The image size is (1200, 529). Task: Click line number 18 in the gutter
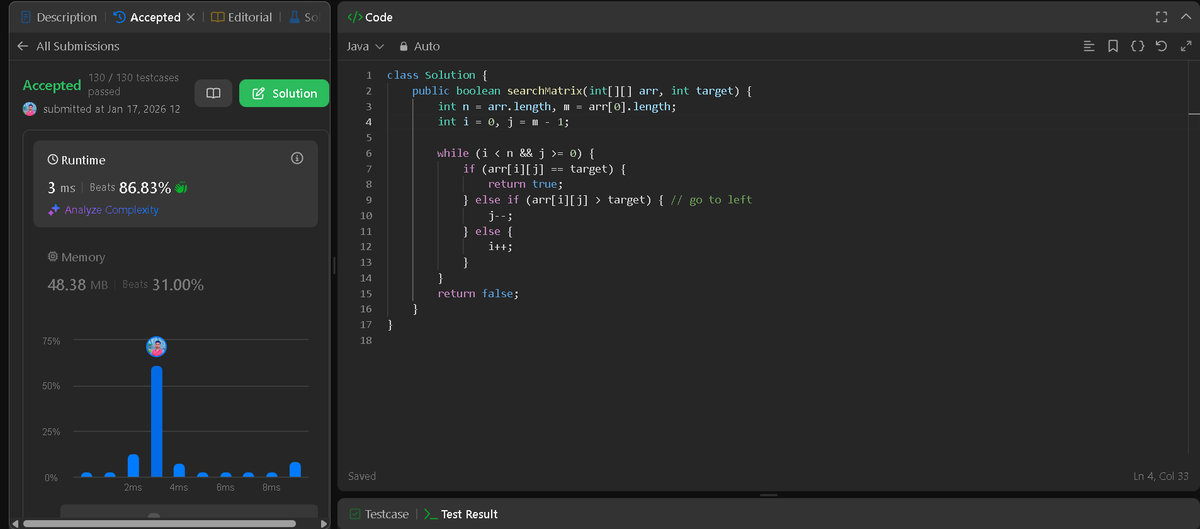point(365,341)
